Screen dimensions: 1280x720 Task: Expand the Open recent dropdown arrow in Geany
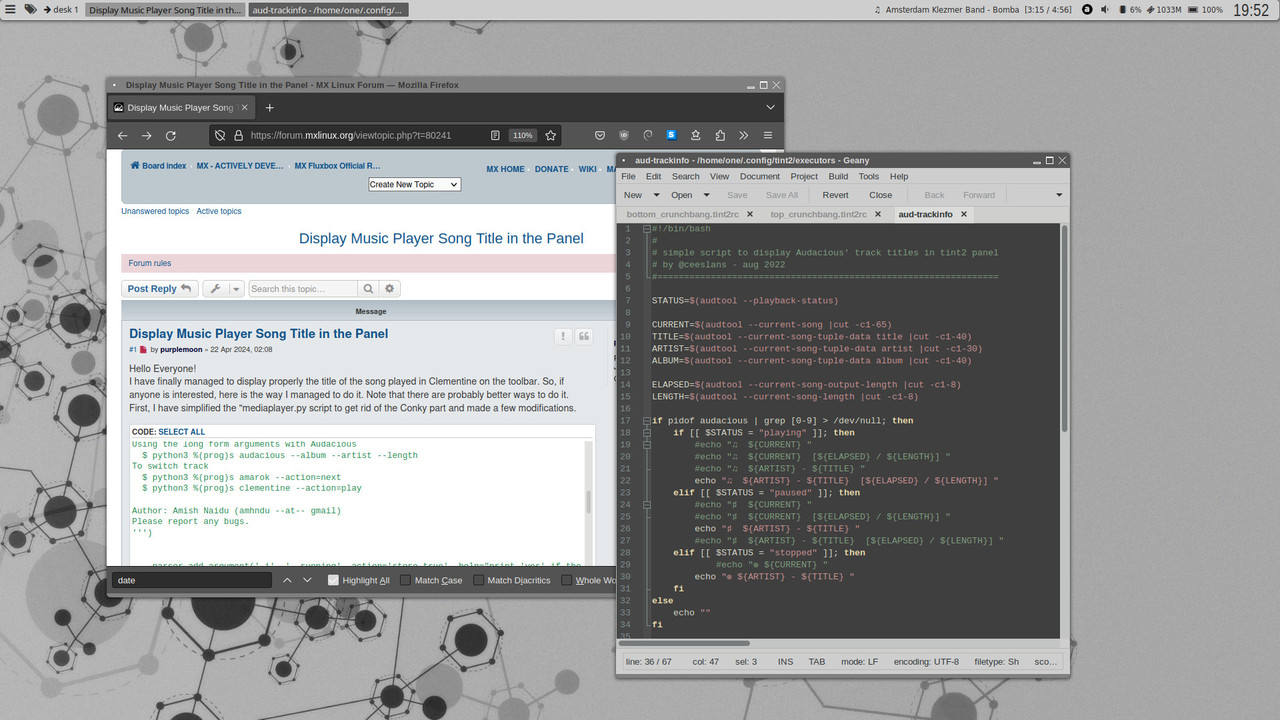pyautogui.click(x=705, y=195)
